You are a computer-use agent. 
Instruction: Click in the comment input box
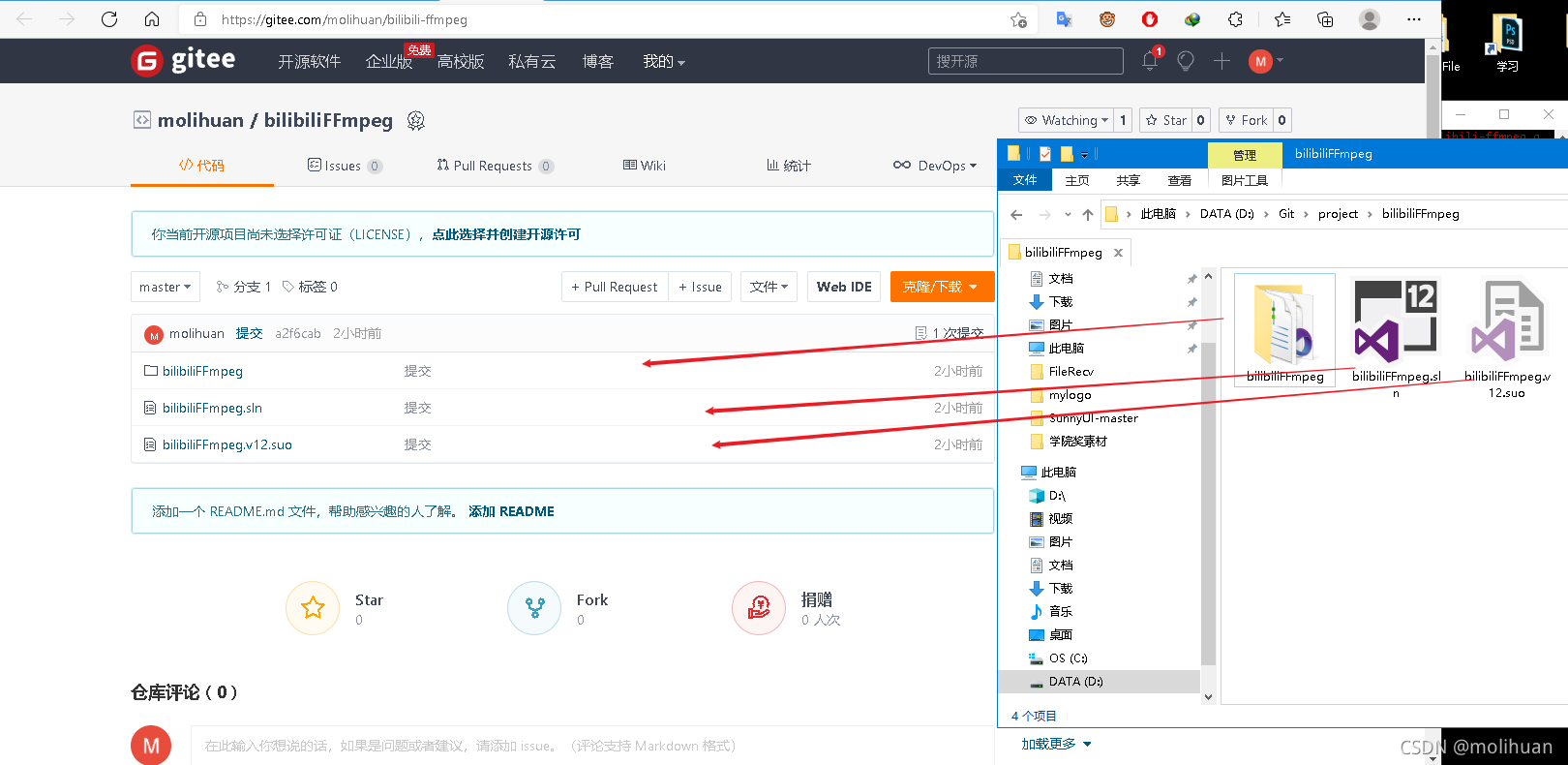coord(592,746)
